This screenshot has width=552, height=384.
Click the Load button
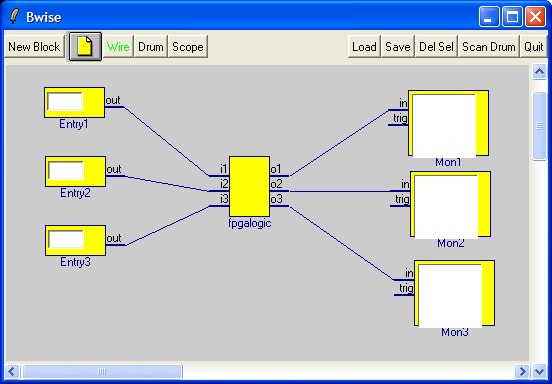pyautogui.click(x=364, y=46)
